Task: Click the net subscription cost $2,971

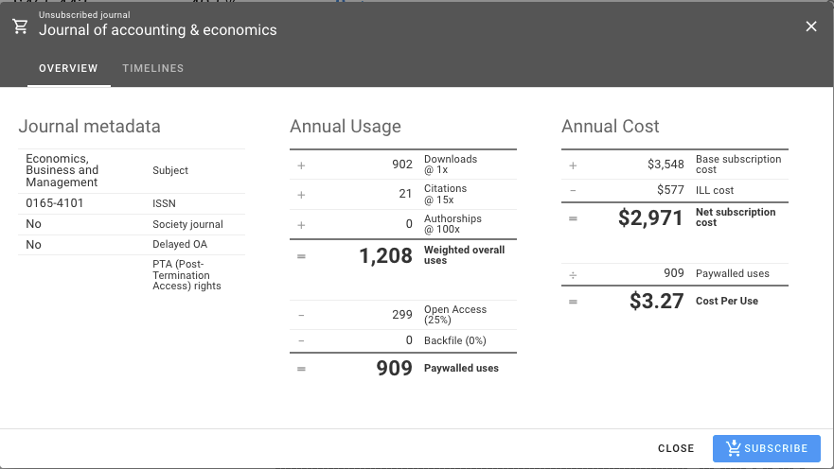Action: click(651, 218)
